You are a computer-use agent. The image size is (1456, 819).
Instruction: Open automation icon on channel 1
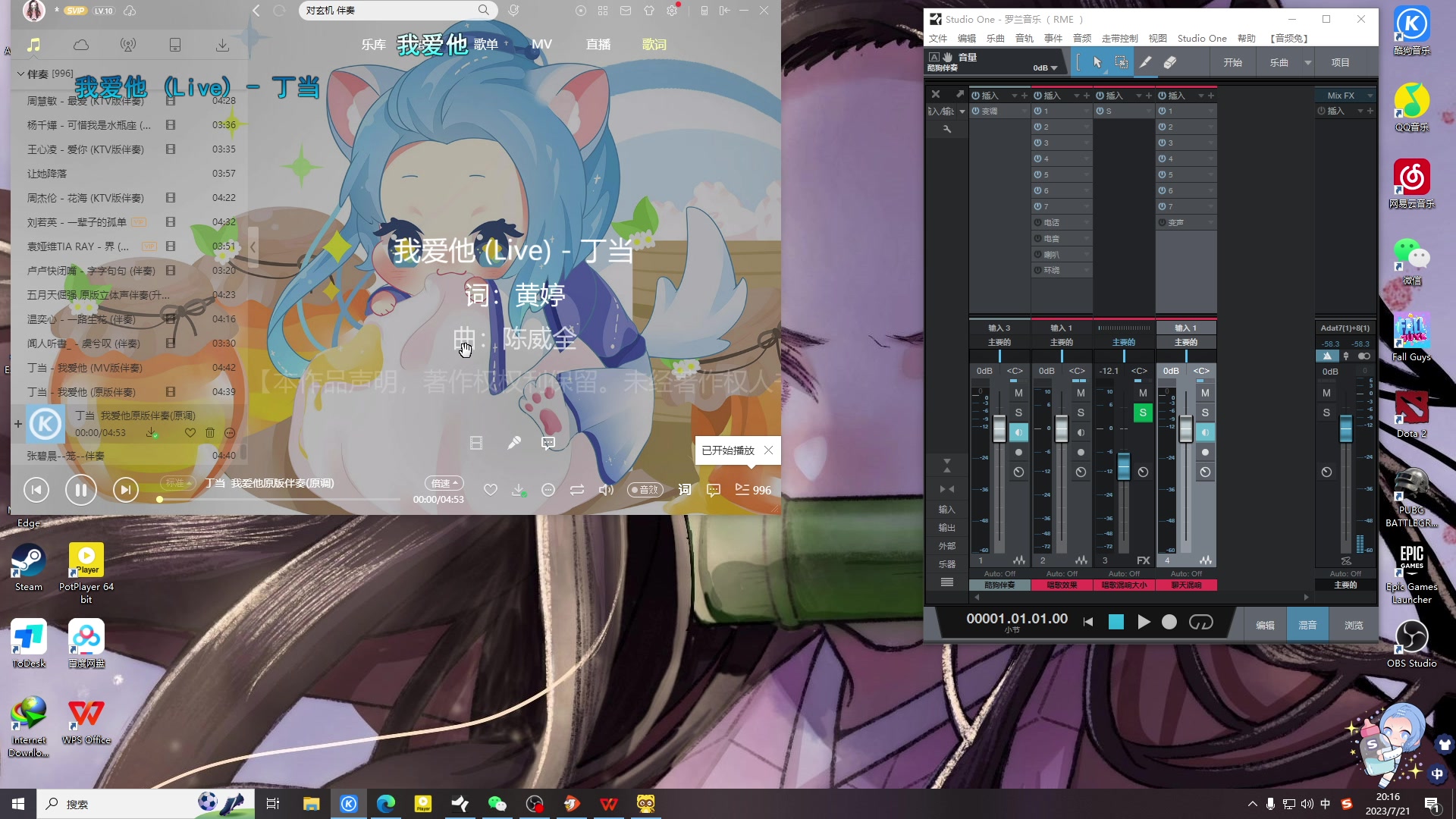(x=1018, y=560)
